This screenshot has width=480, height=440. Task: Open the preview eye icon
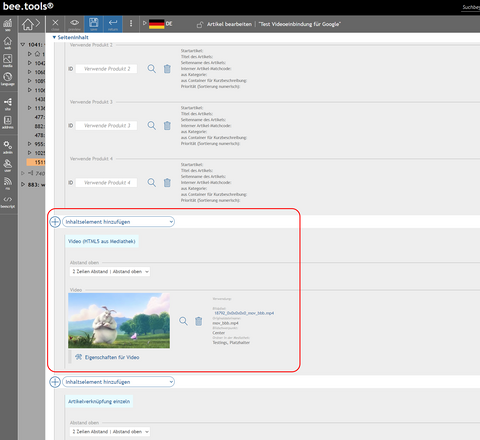click(x=74, y=24)
